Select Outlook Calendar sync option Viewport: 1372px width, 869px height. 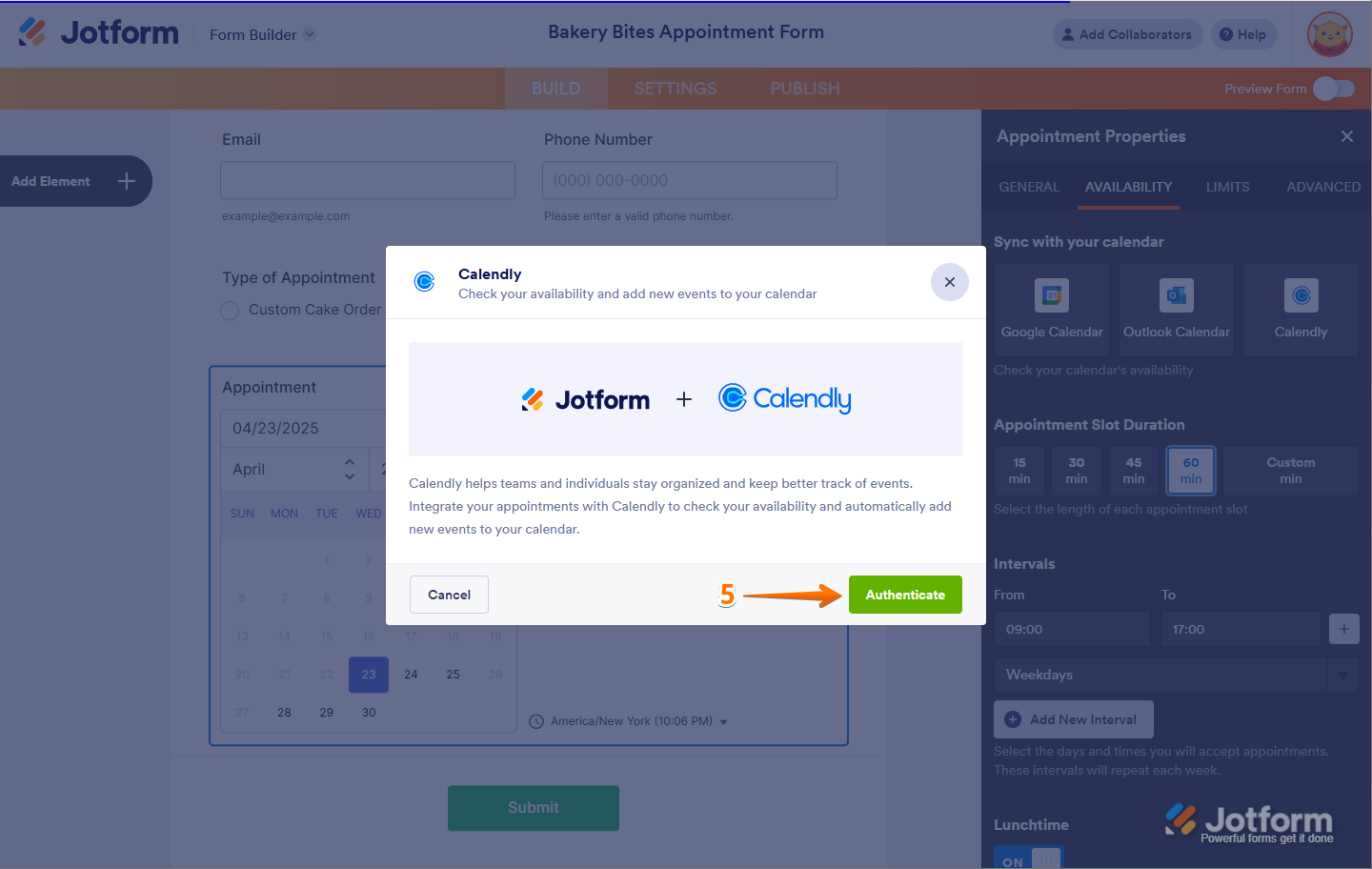[1177, 310]
